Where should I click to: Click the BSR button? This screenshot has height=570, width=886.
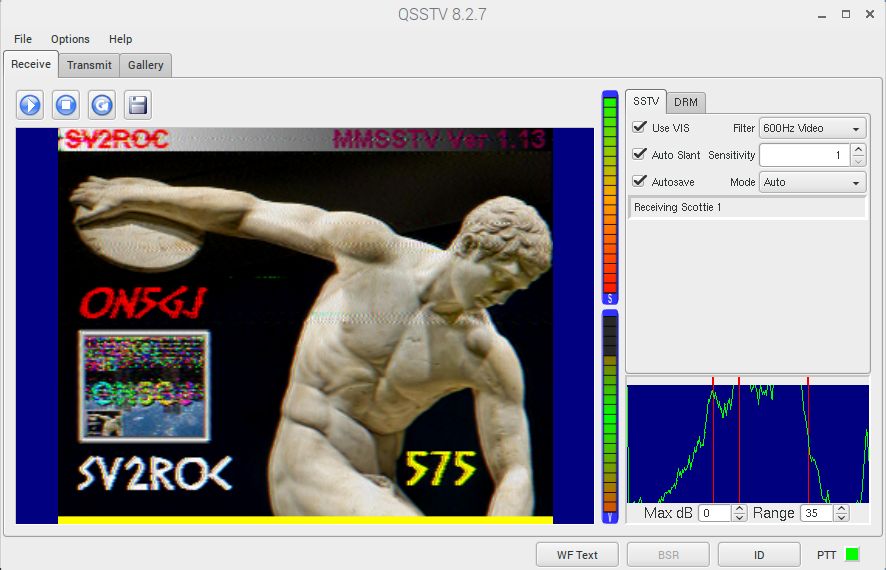pos(668,555)
